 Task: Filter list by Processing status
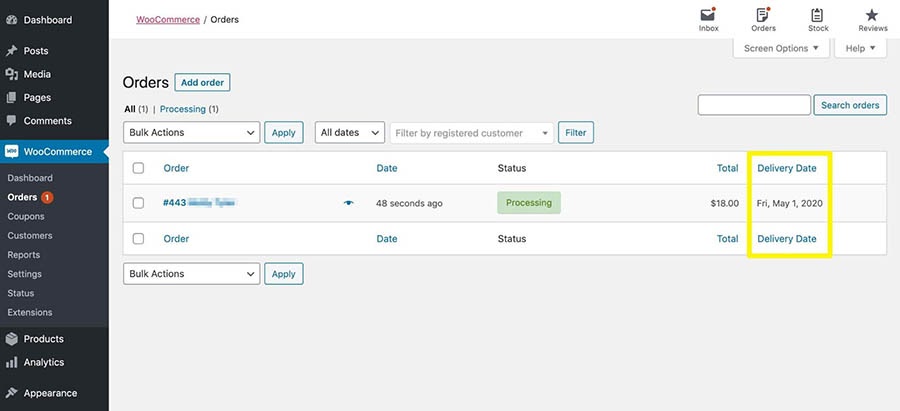(x=182, y=109)
